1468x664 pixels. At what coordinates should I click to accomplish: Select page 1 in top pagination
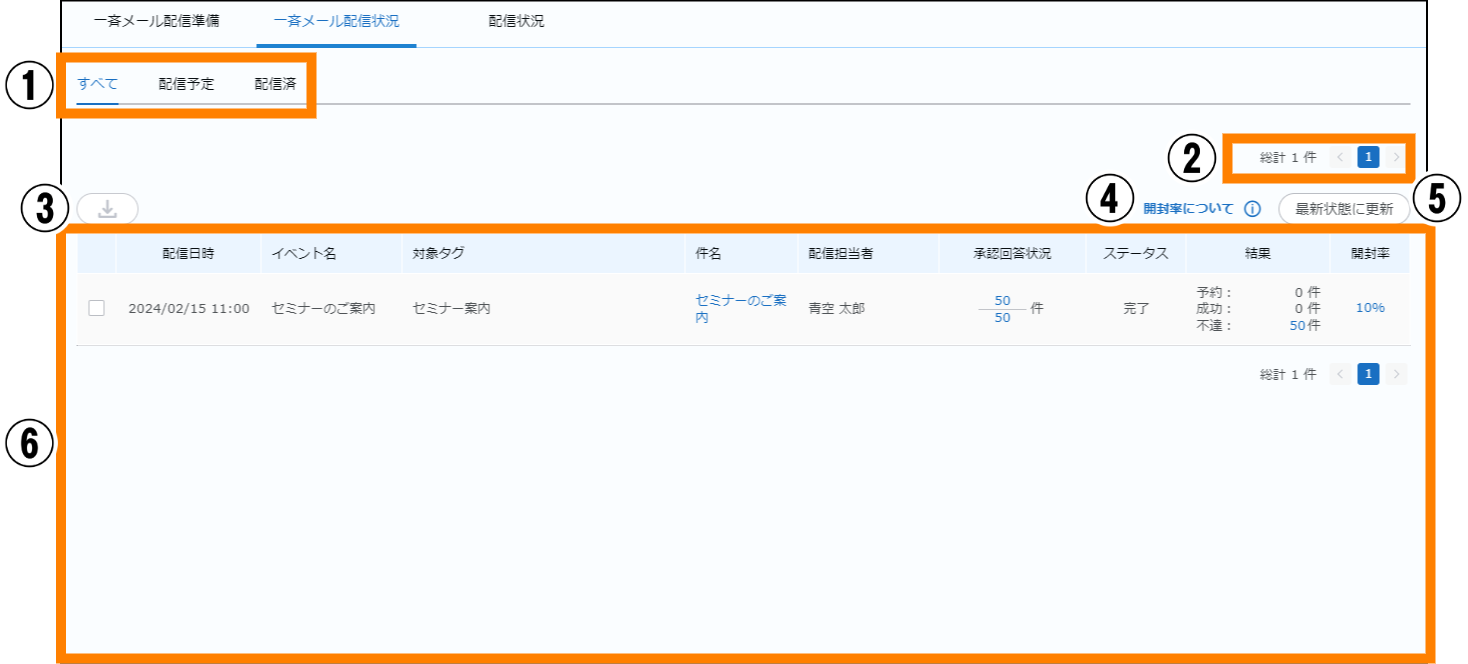[1368, 157]
